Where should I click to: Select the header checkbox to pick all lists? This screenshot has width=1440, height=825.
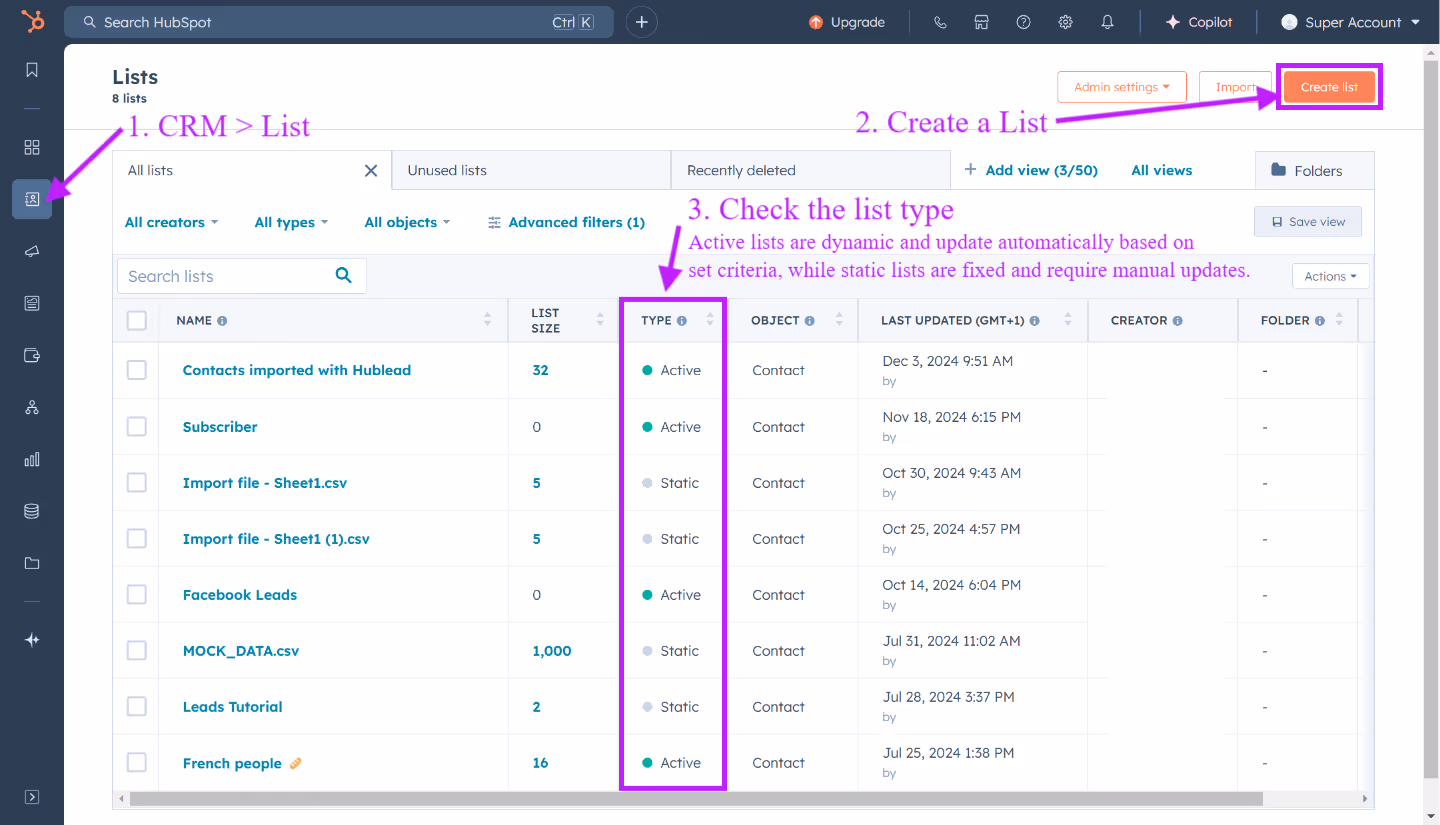click(136, 319)
